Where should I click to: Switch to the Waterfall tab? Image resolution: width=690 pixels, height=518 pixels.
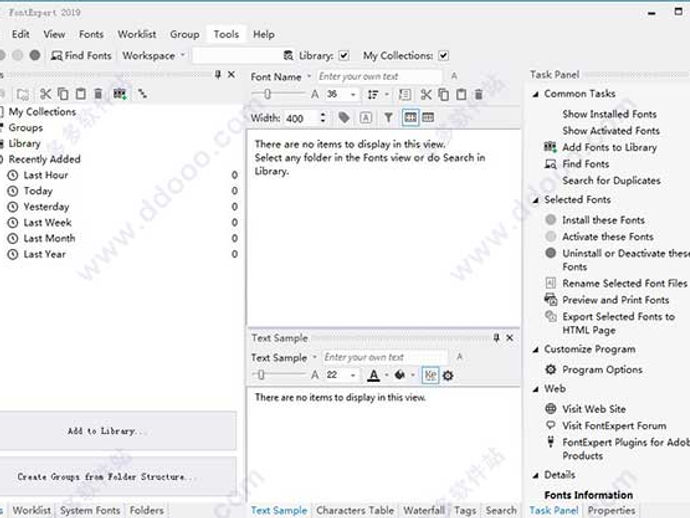tap(424, 511)
